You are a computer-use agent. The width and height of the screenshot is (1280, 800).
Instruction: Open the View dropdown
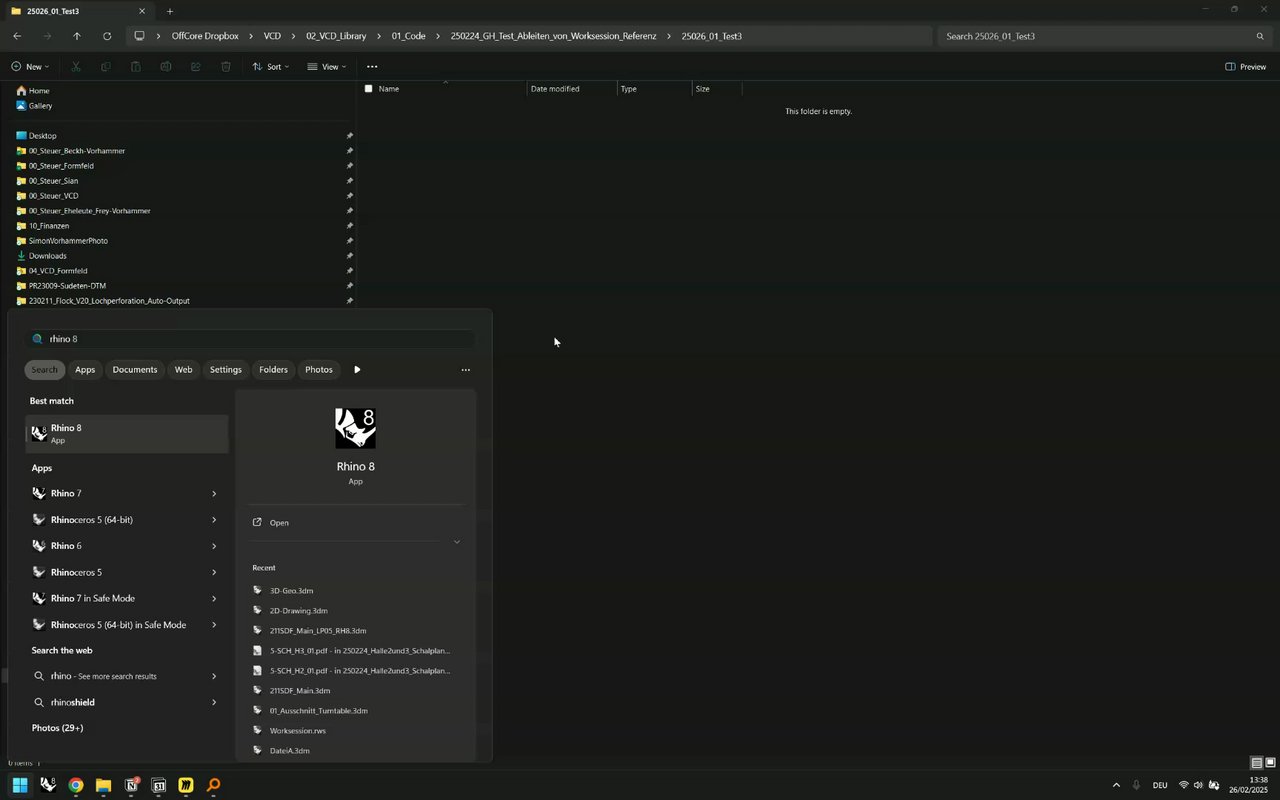click(326, 67)
